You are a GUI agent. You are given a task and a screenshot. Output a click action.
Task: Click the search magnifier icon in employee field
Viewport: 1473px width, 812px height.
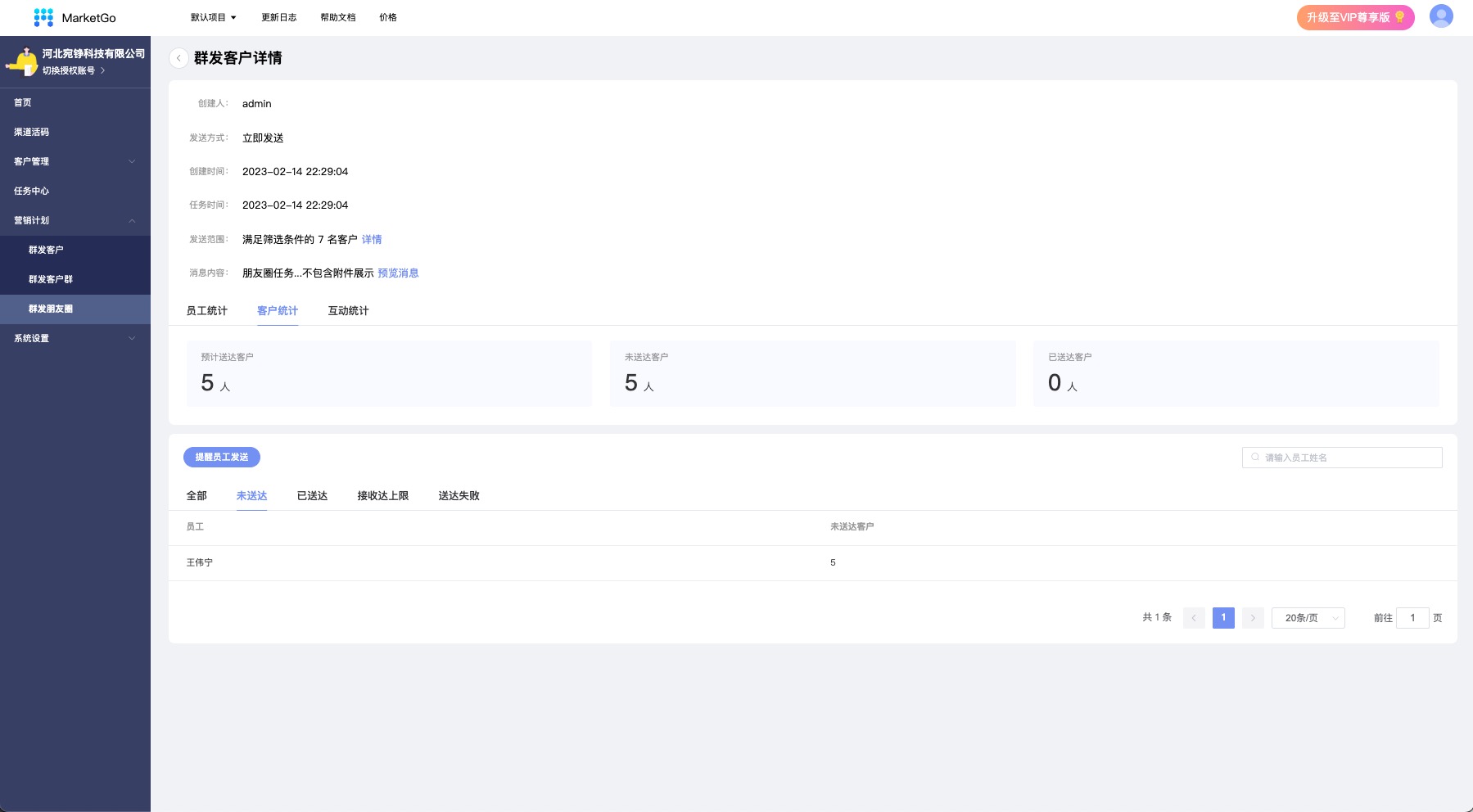point(1255,458)
